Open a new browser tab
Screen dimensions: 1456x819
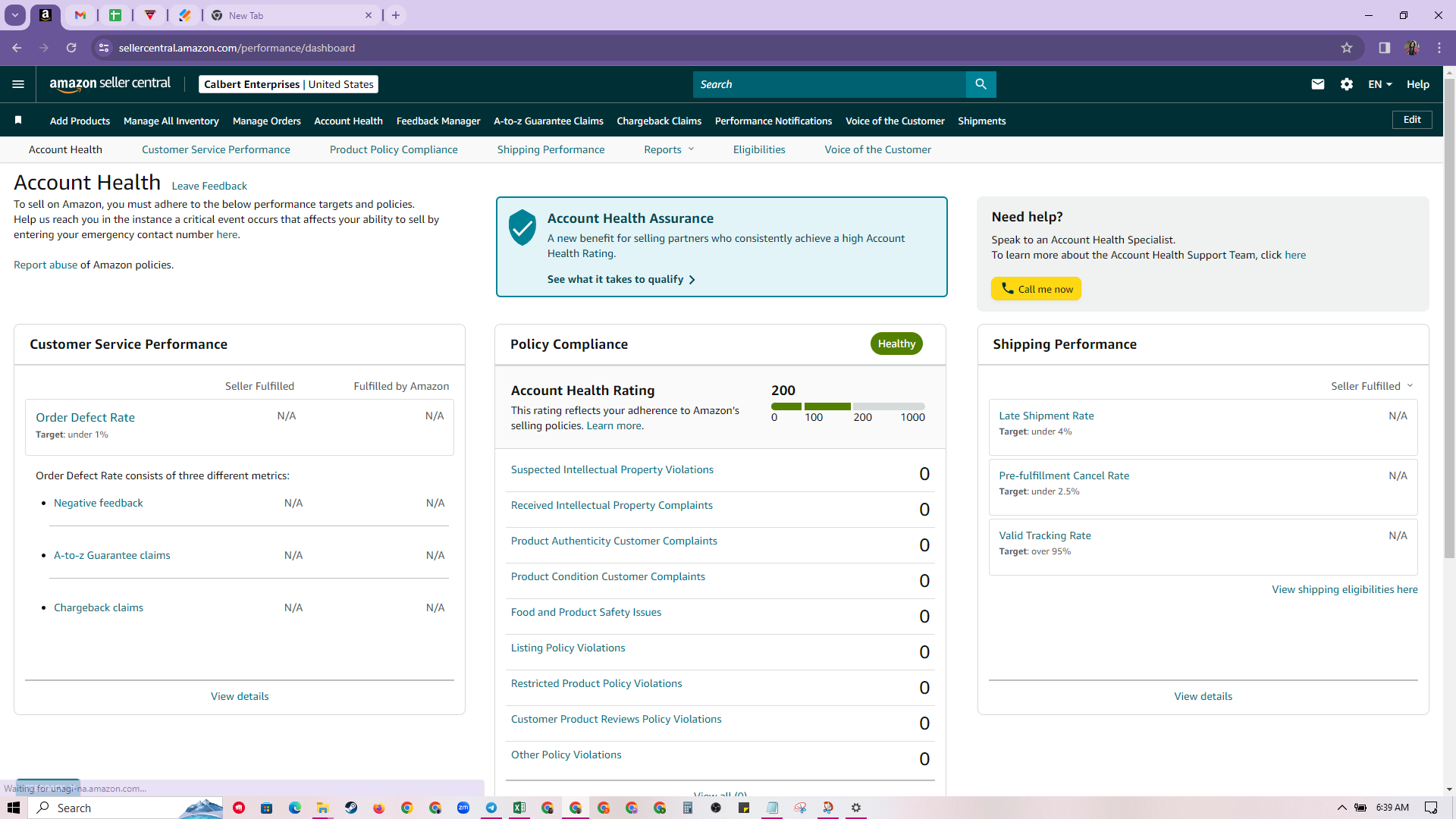tap(396, 15)
